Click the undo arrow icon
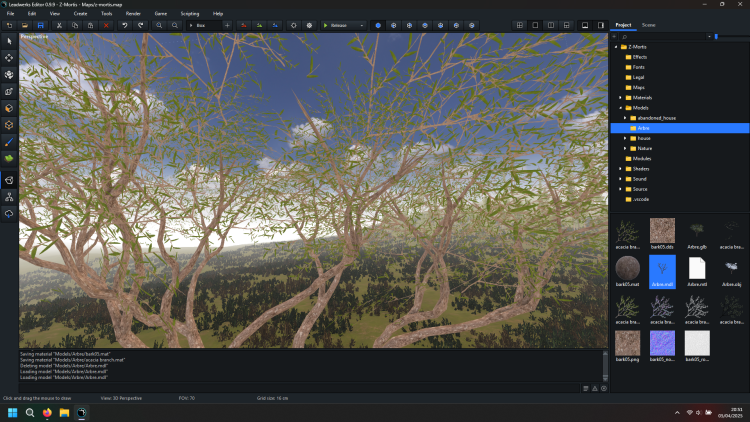 coord(124,24)
